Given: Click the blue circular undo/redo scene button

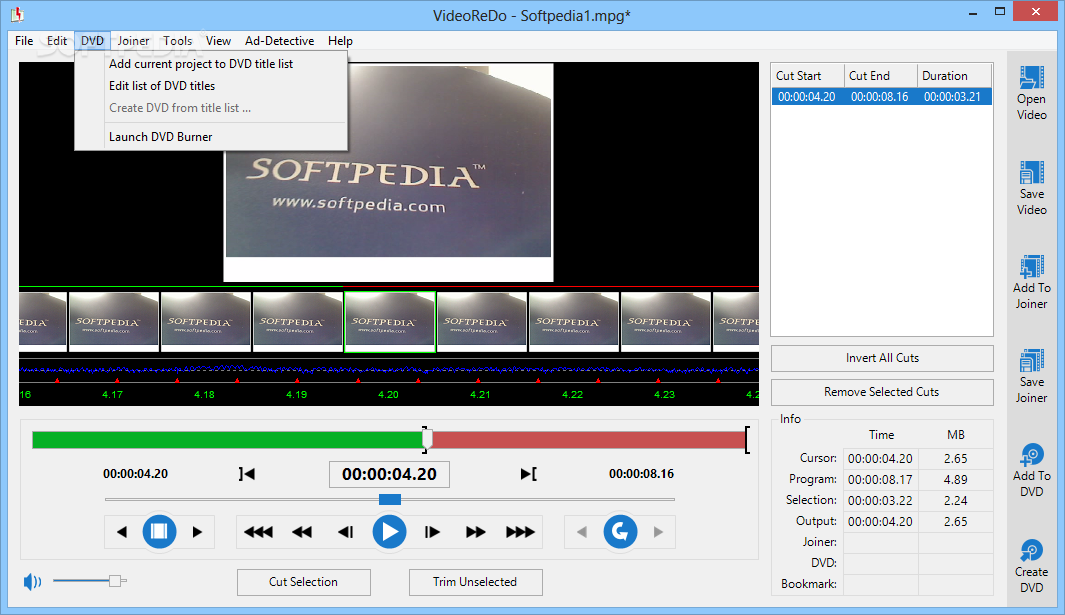Looking at the screenshot, I should (620, 531).
